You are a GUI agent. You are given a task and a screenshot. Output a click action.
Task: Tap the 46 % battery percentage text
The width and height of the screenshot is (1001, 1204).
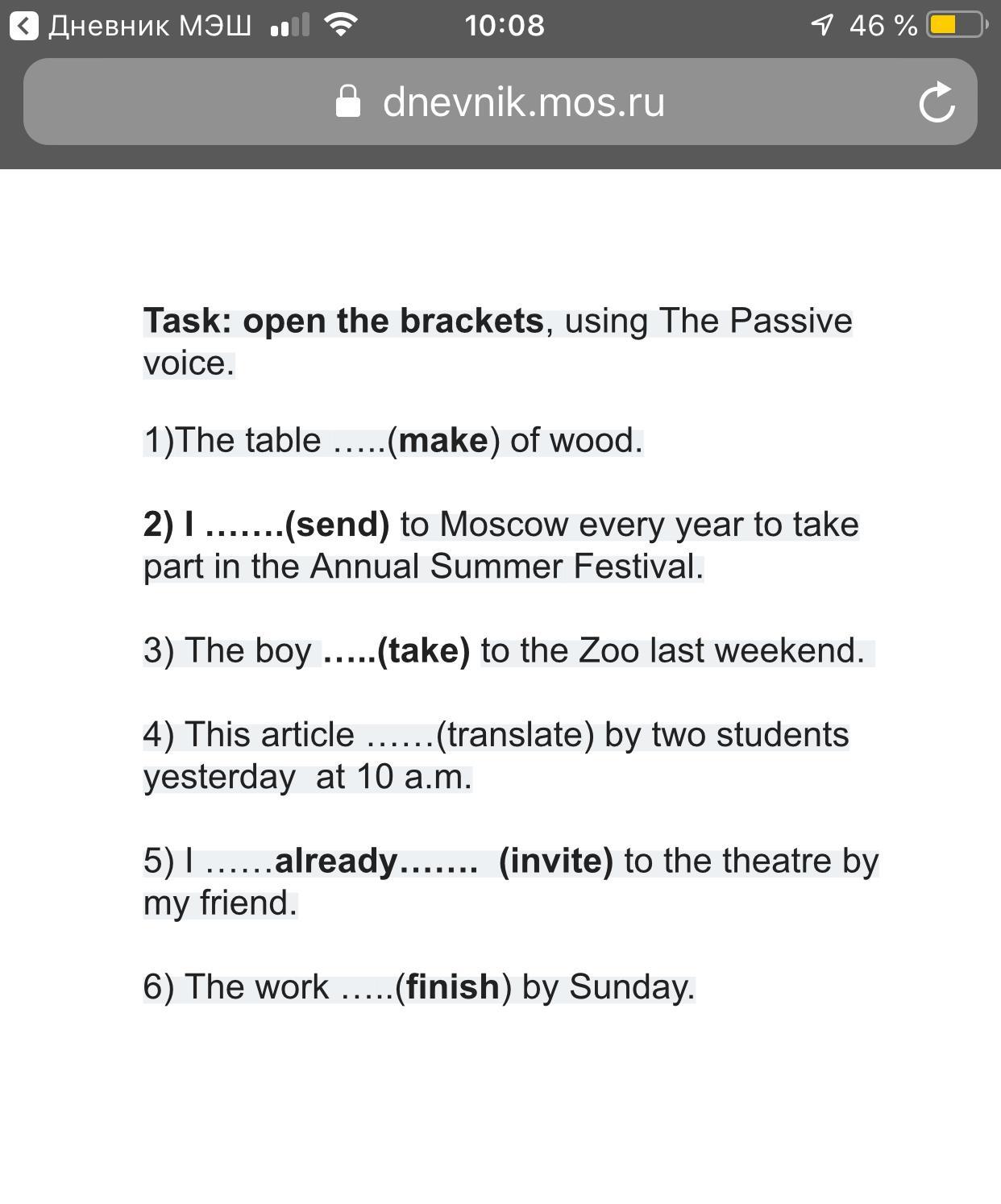(x=883, y=26)
